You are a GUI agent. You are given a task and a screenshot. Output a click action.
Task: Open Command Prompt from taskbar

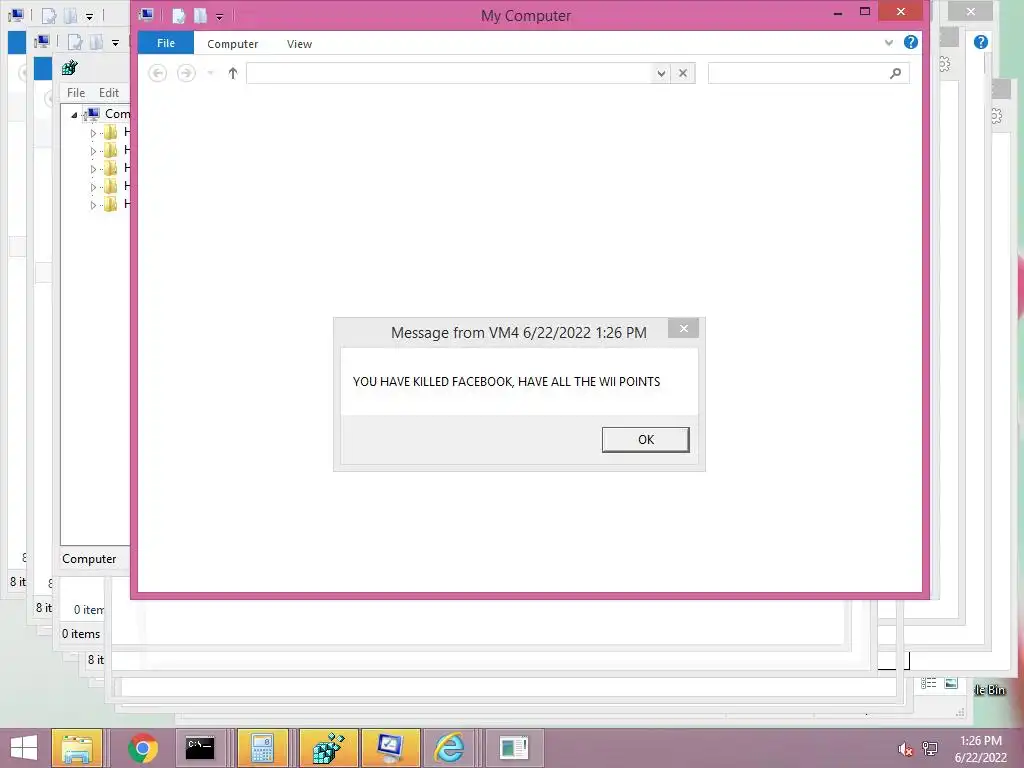tap(200, 748)
